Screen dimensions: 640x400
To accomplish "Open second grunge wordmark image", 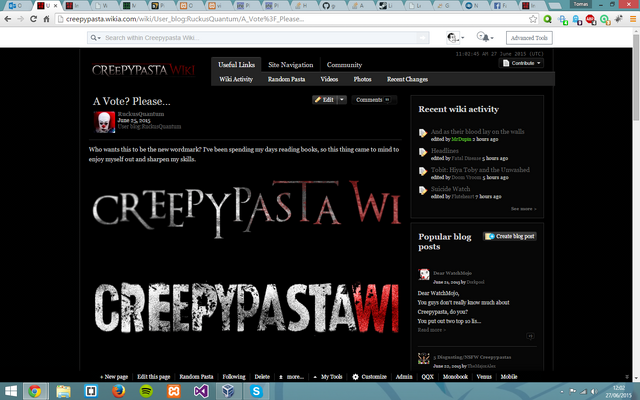I will tap(247, 307).
